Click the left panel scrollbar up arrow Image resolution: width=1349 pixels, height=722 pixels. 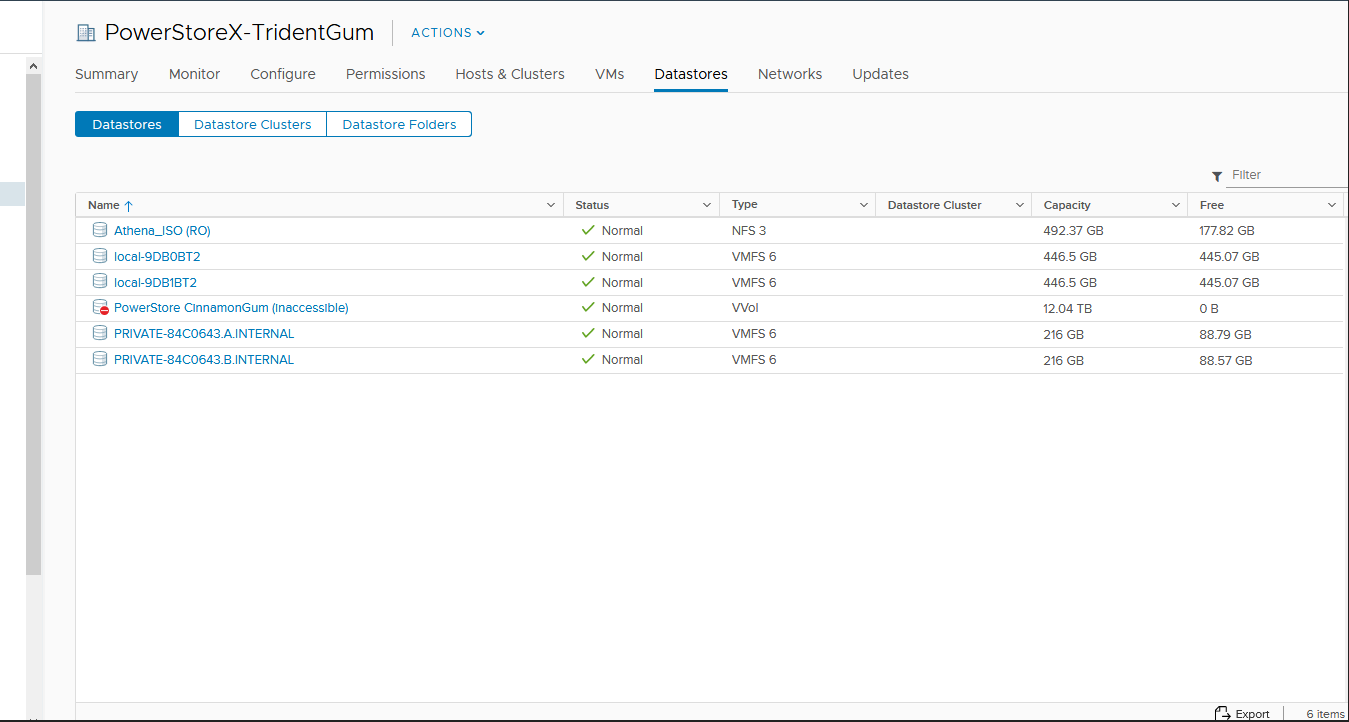(33, 66)
